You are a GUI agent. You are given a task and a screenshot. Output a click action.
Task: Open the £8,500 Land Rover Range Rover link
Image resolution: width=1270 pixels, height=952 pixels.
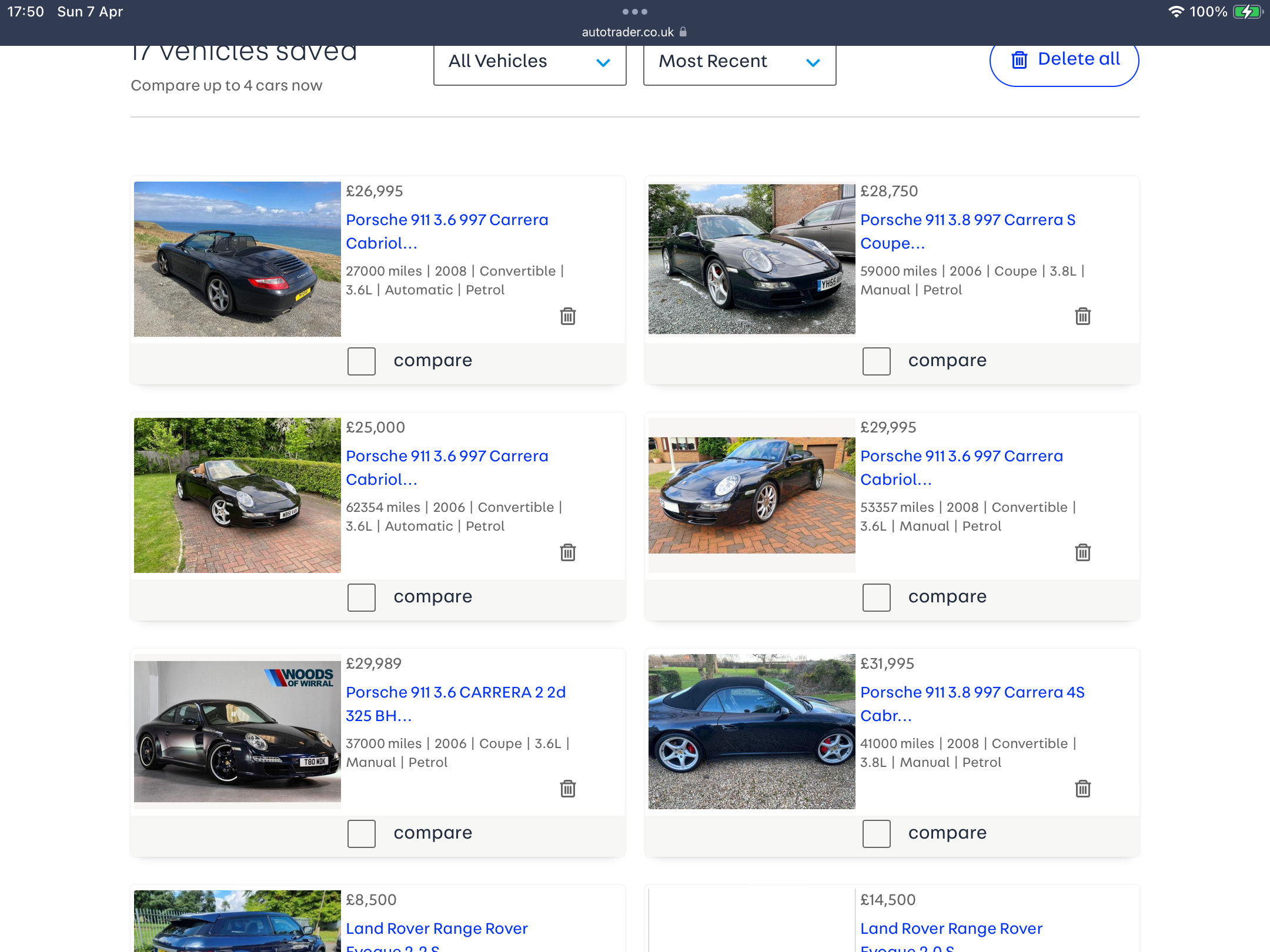pos(436,935)
